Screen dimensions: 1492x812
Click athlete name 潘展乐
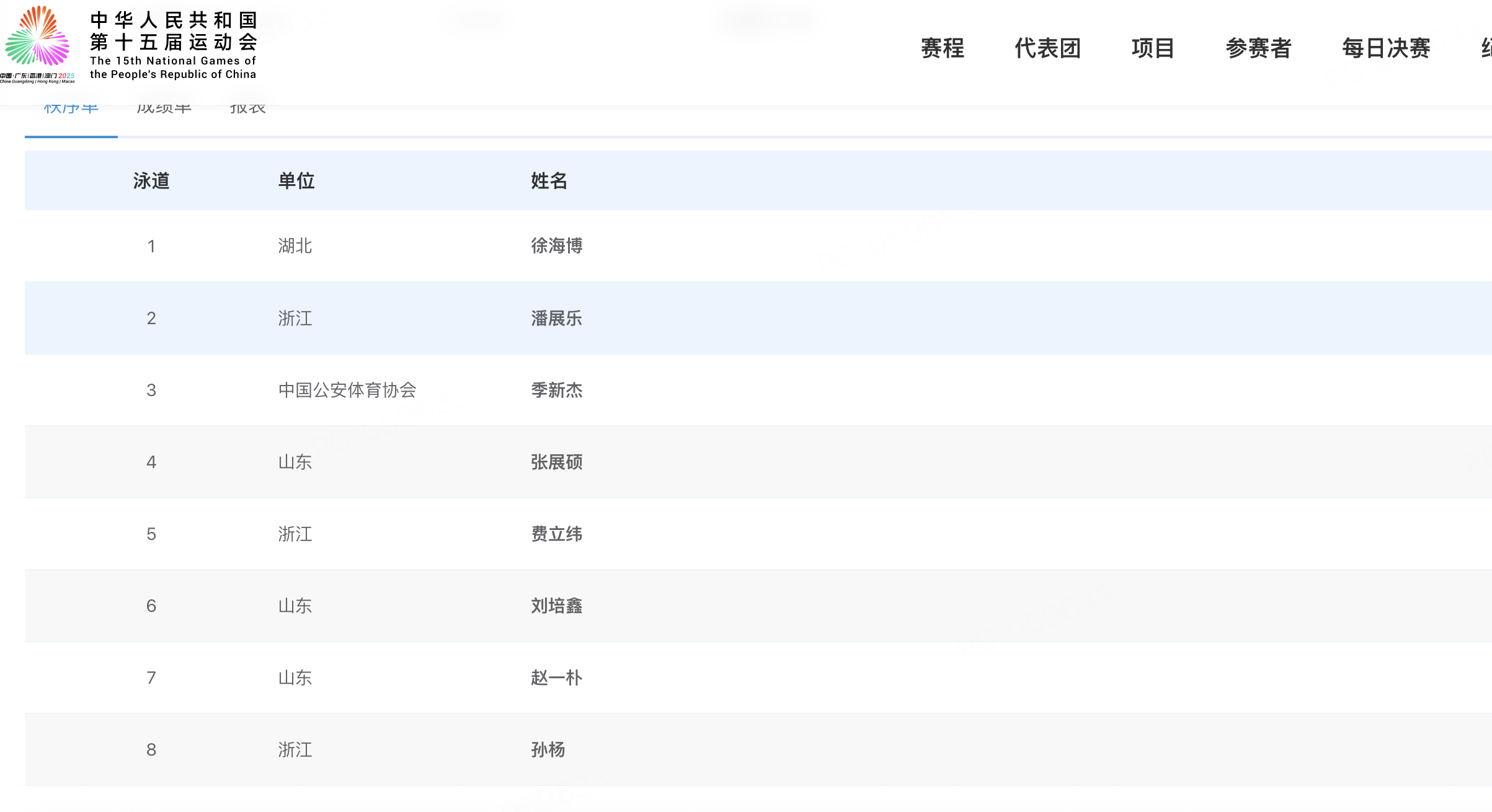coord(556,319)
